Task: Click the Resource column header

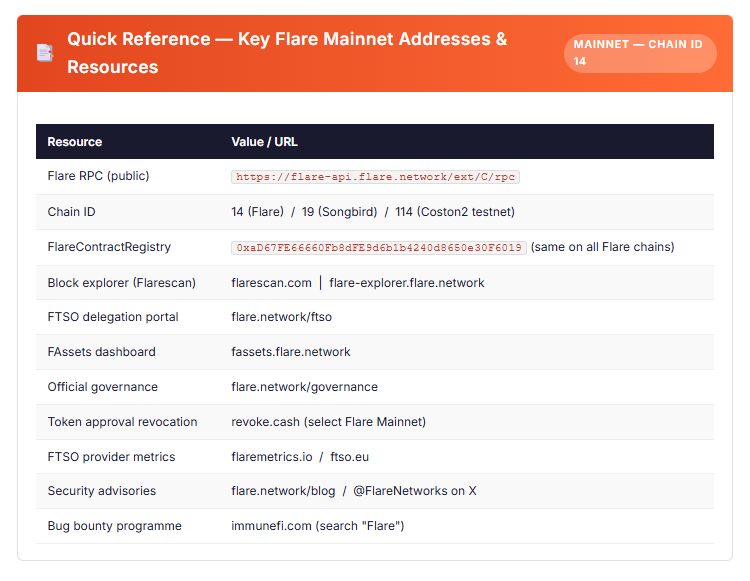Action: (x=75, y=142)
